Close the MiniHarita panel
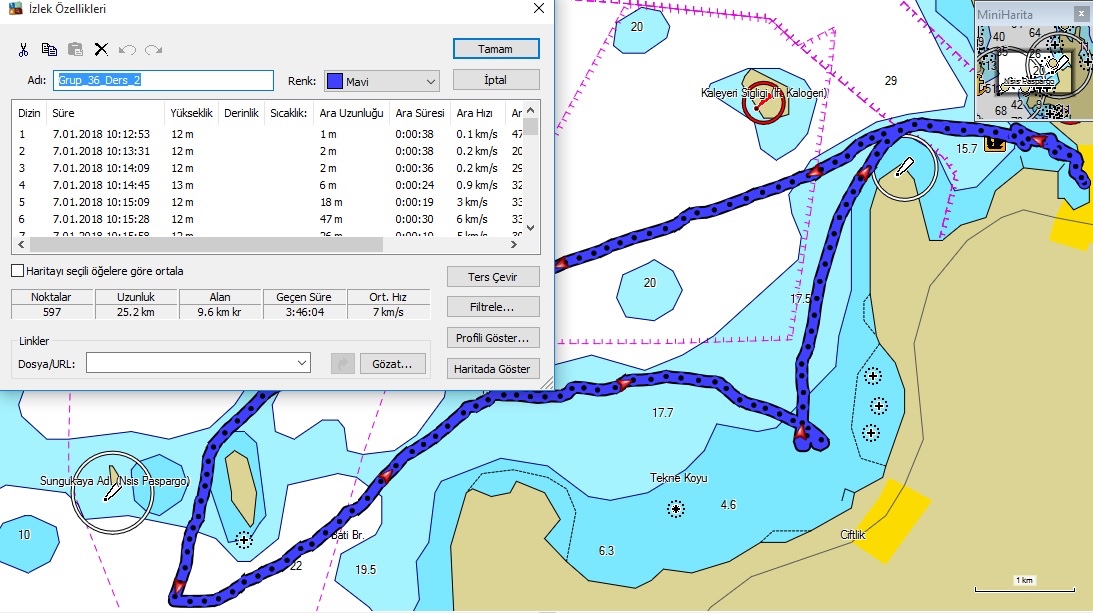This screenshot has width=1093, height=613. point(1081,13)
